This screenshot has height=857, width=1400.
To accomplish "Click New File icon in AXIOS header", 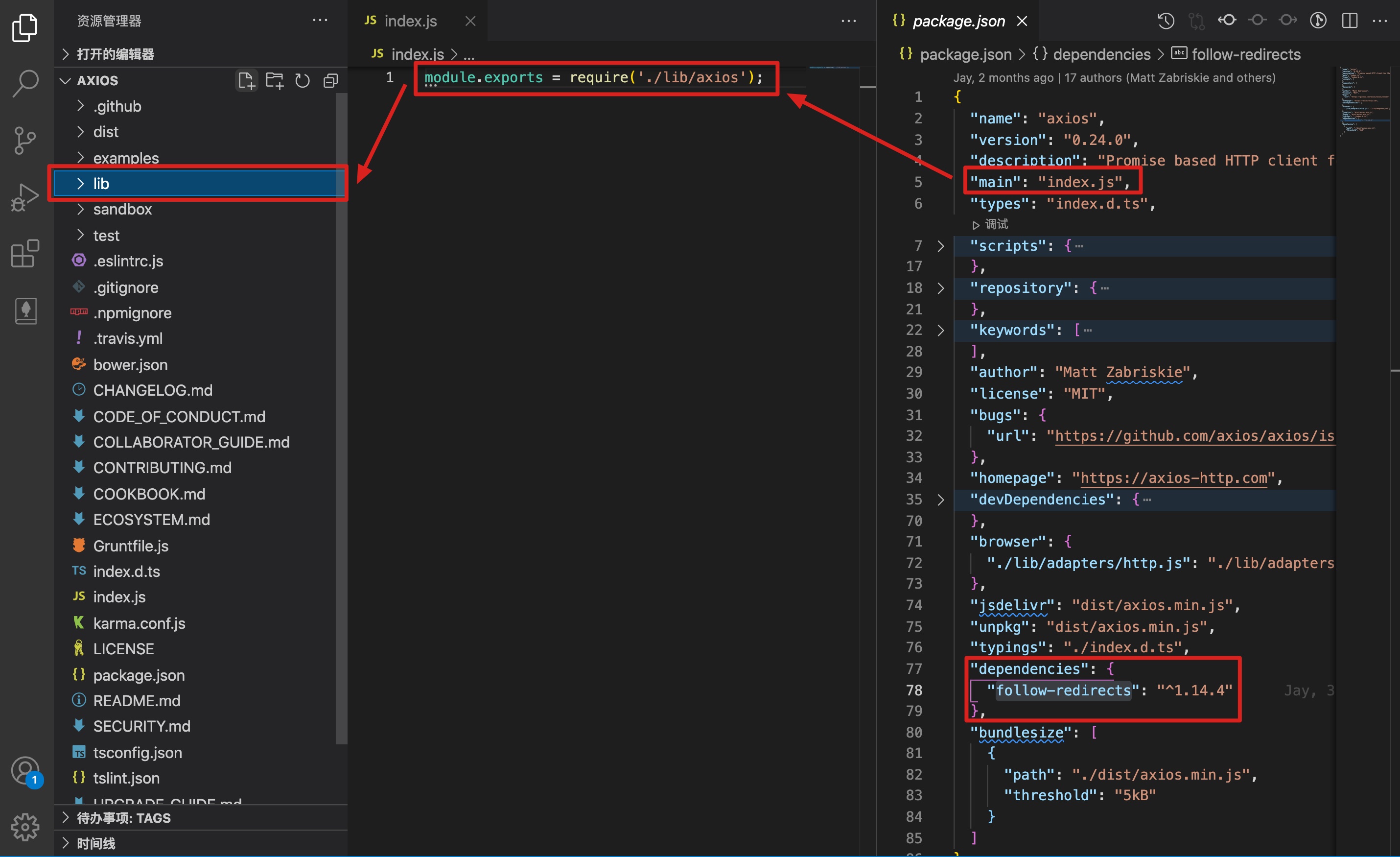I will (x=247, y=81).
